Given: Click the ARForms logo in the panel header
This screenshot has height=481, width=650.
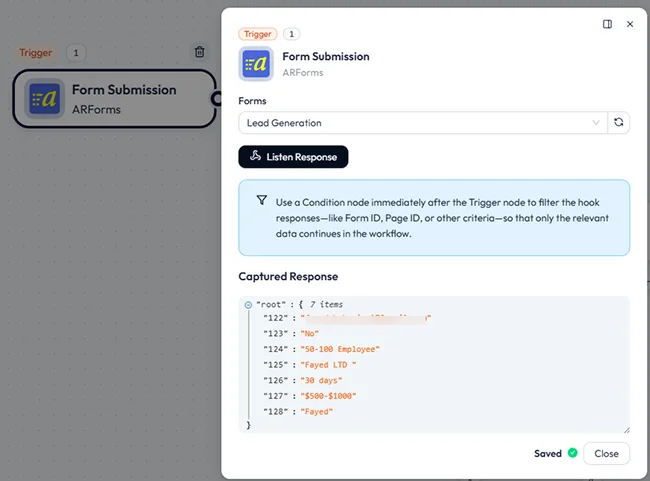Looking at the screenshot, I should [256, 64].
